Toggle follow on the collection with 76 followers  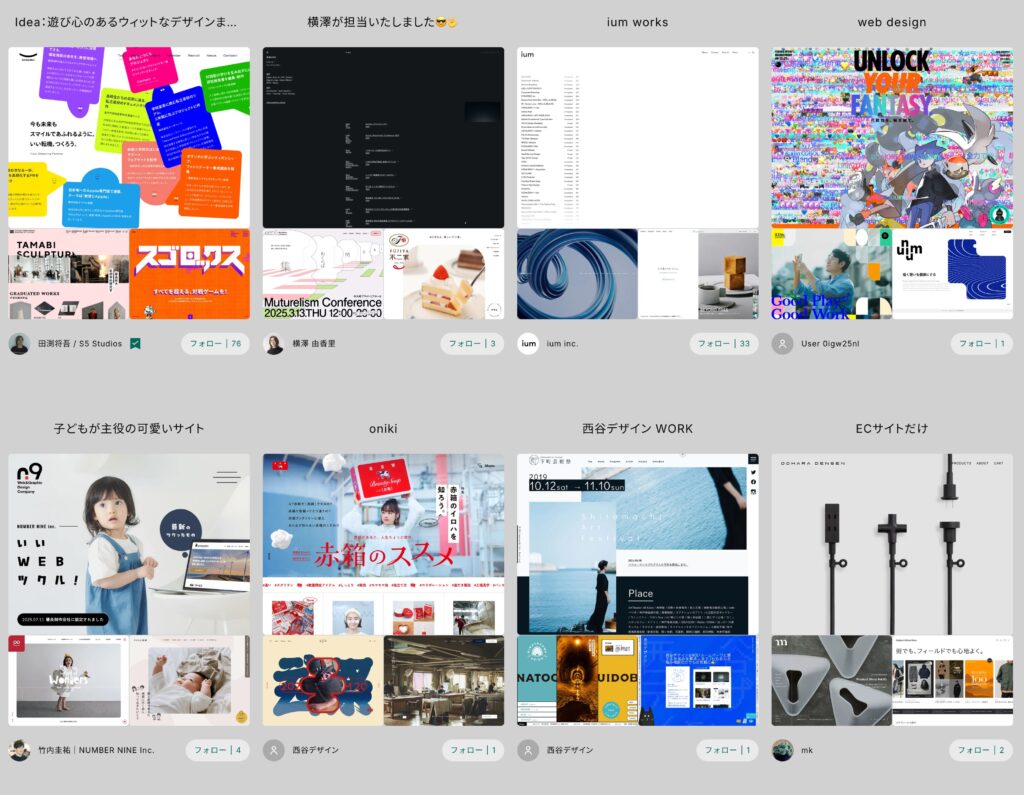coord(215,344)
